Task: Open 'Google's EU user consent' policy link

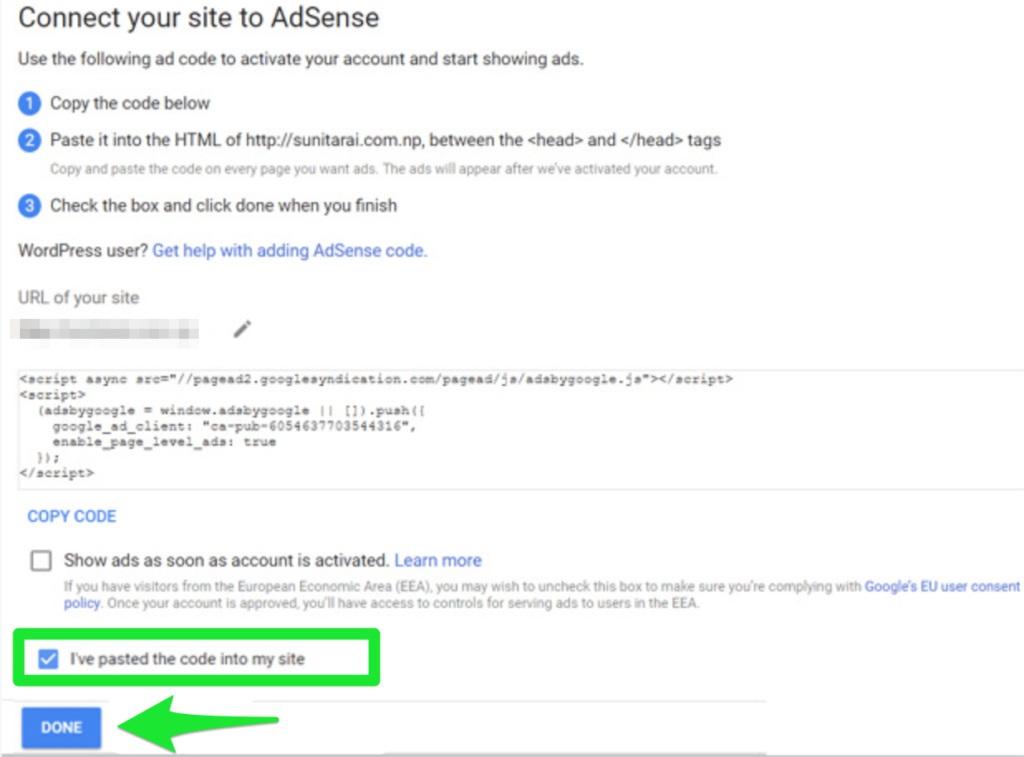Action: pos(942,587)
